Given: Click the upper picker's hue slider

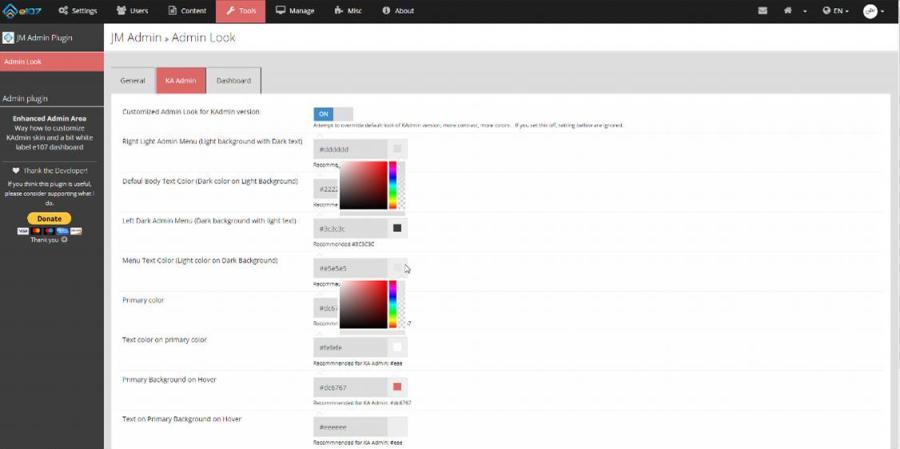Looking at the screenshot, I should [393, 185].
